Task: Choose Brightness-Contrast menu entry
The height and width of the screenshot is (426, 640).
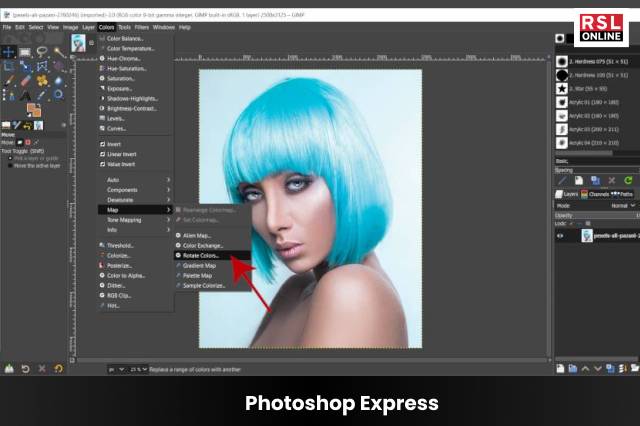Action: coord(135,109)
